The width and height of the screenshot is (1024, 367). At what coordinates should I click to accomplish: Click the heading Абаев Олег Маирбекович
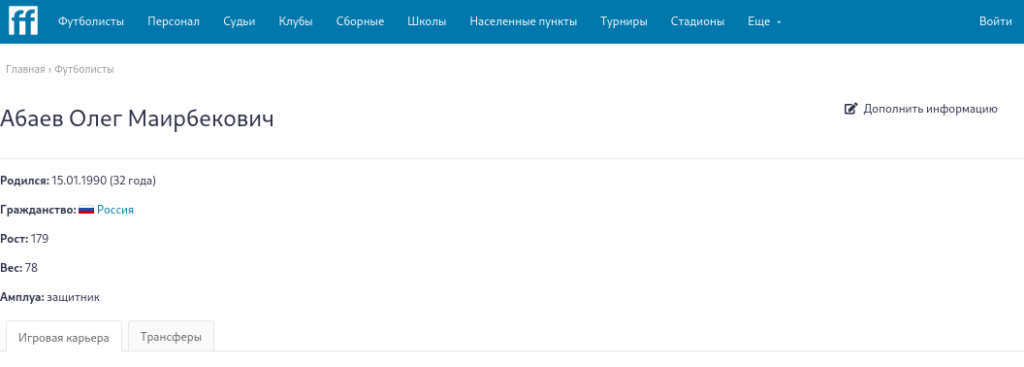[x=137, y=119]
